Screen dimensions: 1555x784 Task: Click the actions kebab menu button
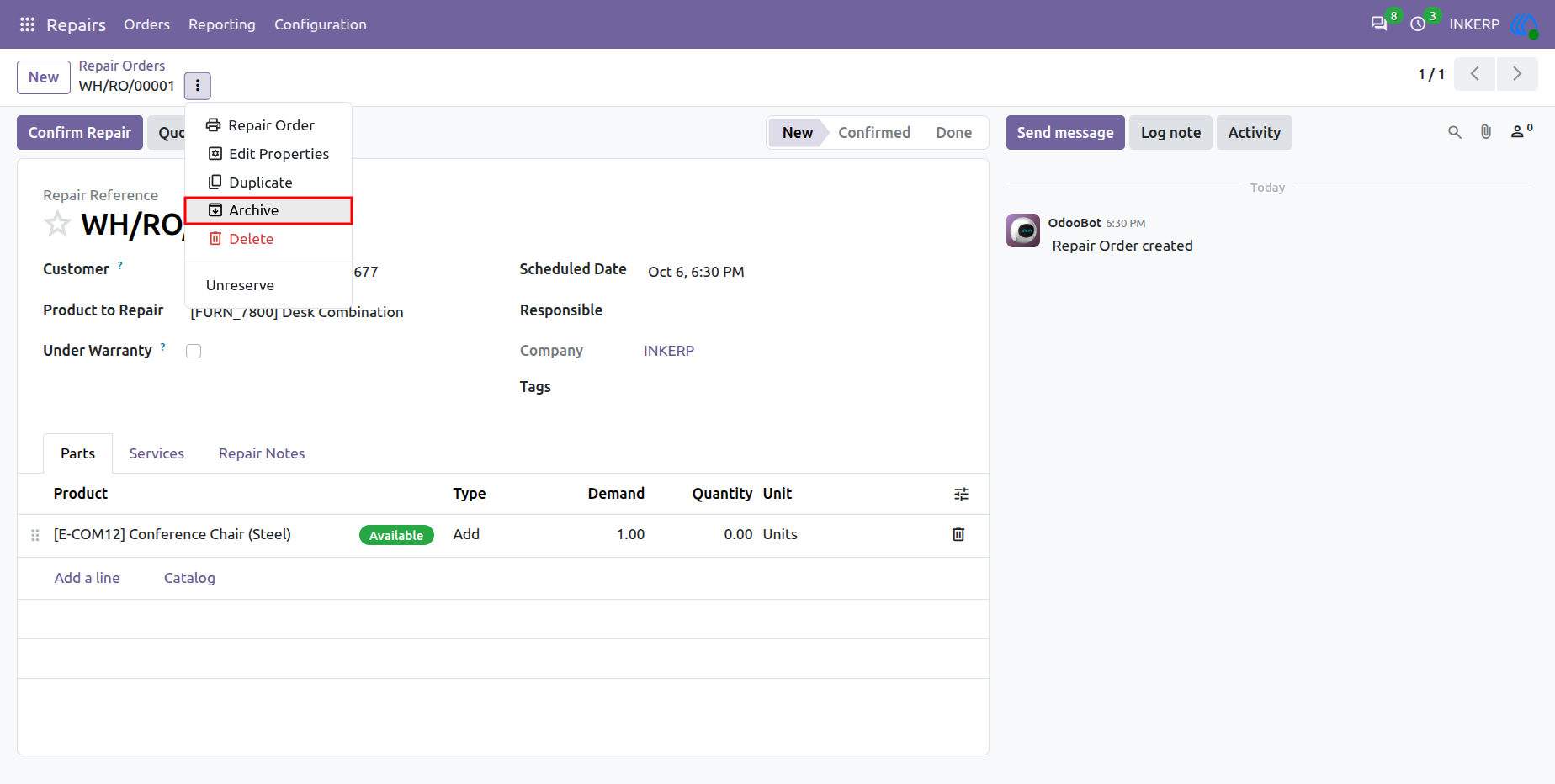[198, 86]
